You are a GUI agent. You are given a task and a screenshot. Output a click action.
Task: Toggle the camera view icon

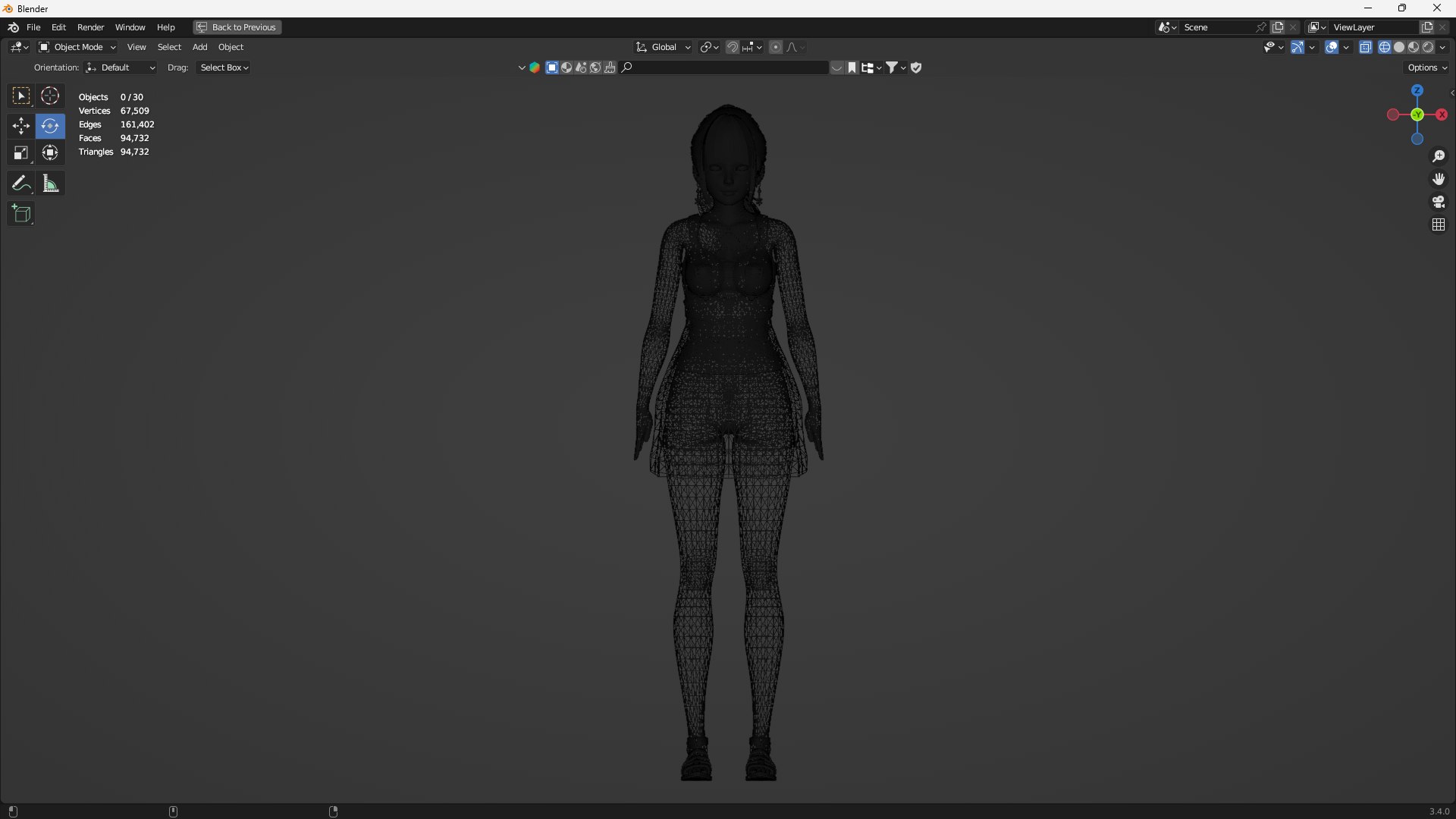[1439, 202]
